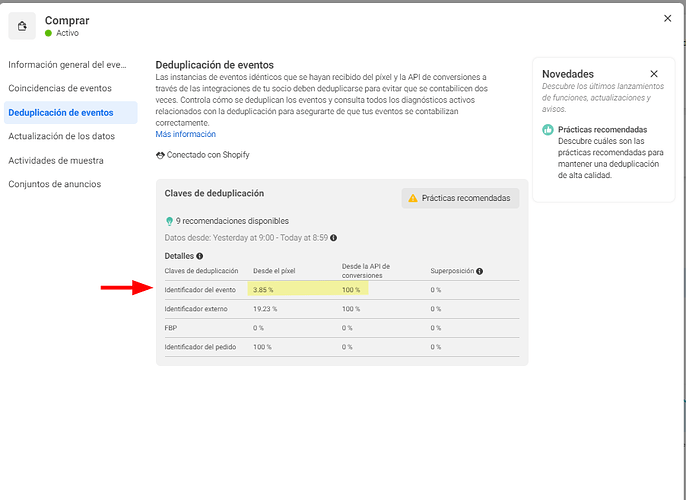Click the 3.85 % pixel value
The image size is (686, 500).
click(x=263, y=290)
